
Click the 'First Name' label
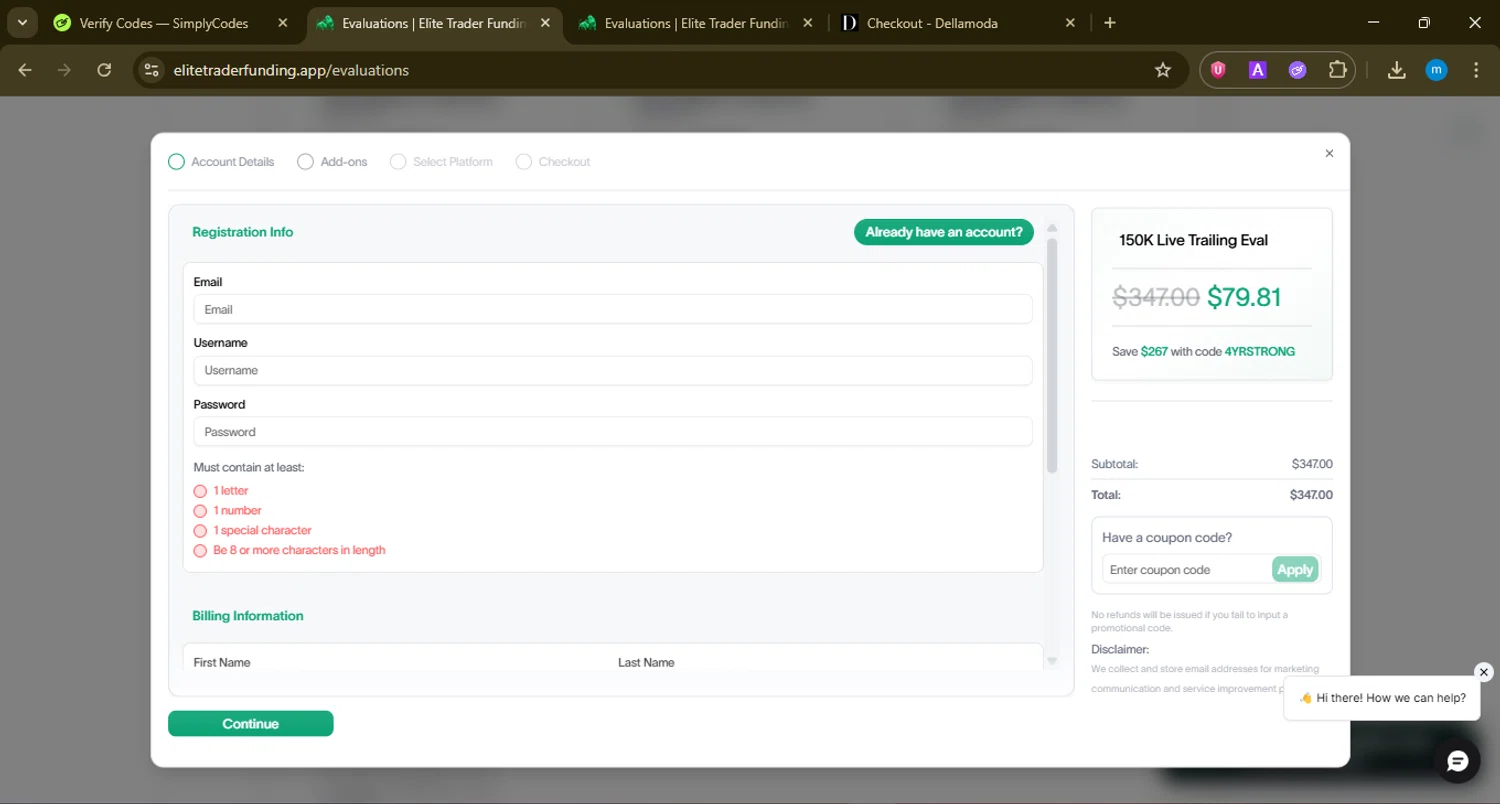[222, 662]
